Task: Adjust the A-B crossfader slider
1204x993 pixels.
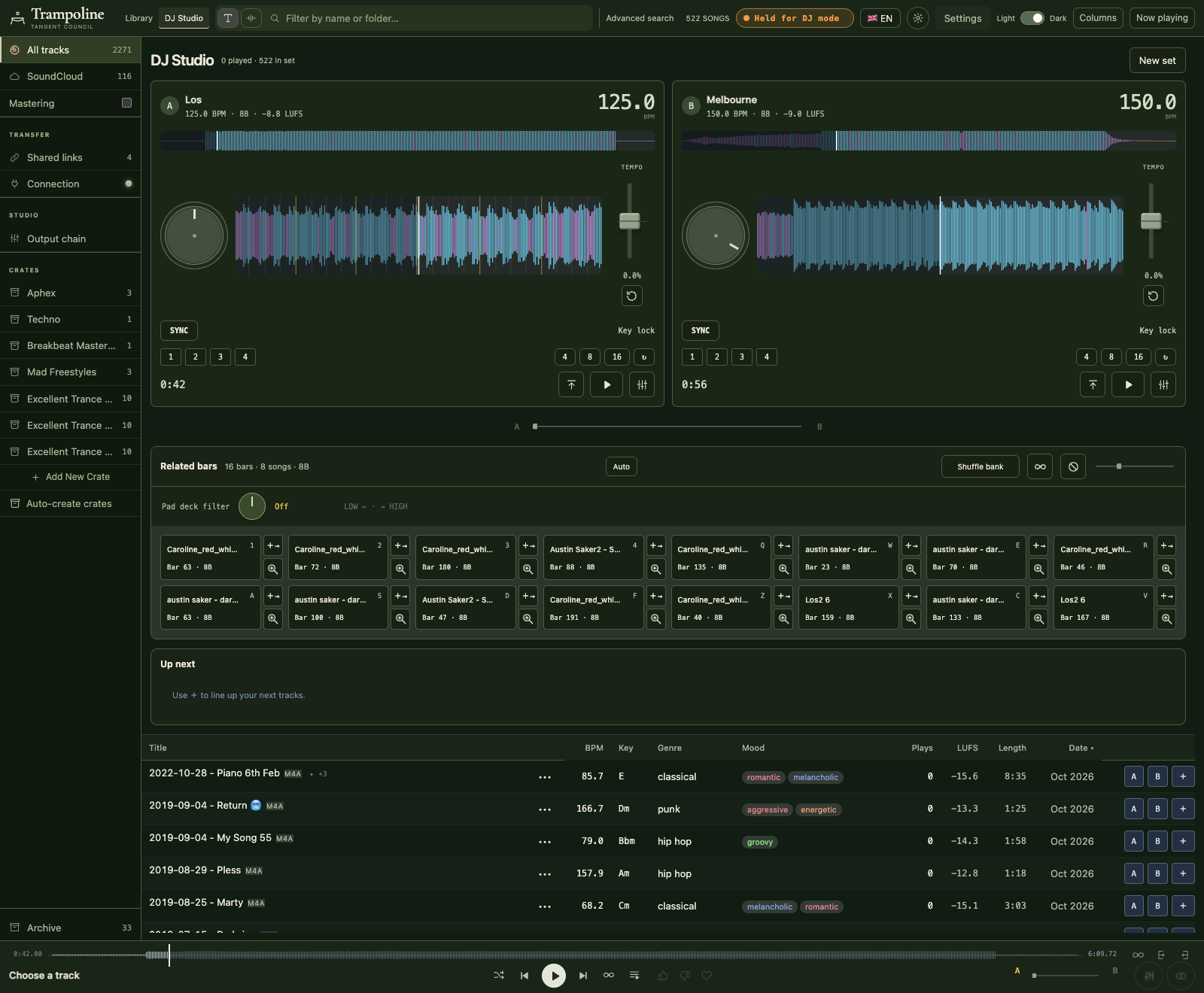Action: point(667,427)
